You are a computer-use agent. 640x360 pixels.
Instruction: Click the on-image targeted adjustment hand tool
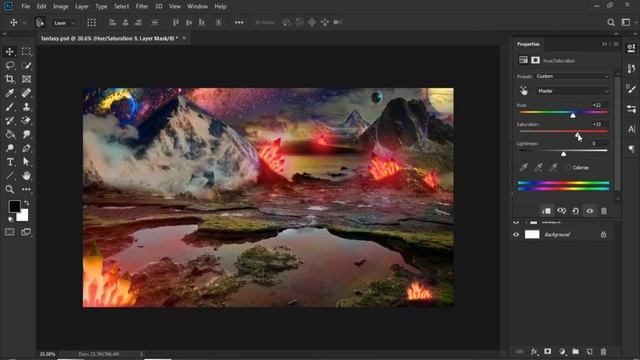[524, 91]
